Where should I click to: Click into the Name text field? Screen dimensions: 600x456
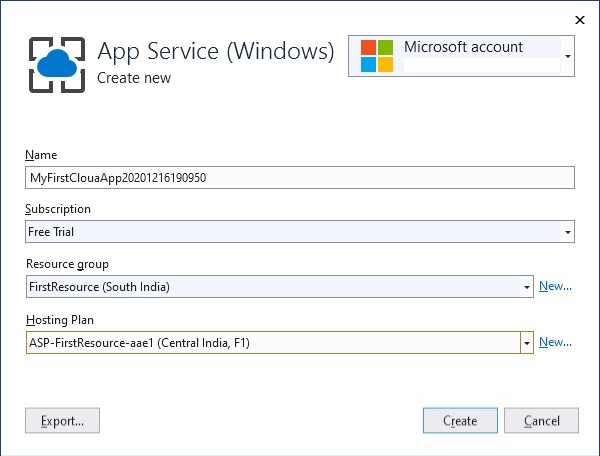click(x=300, y=178)
